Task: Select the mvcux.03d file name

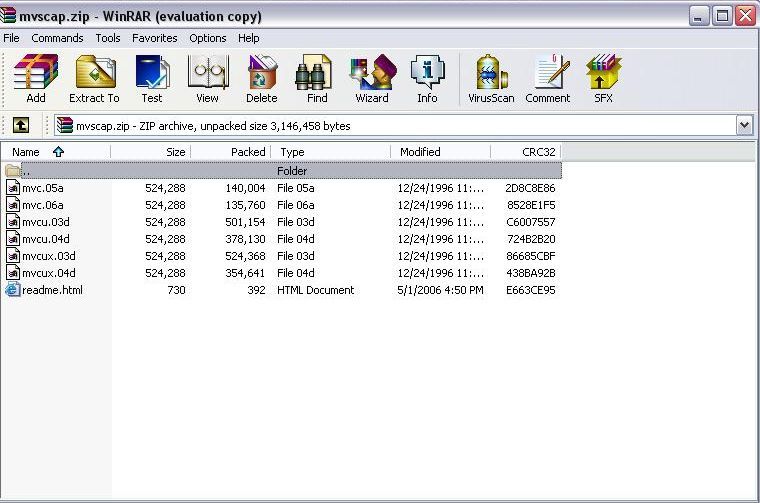Action: (x=48, y=256)
